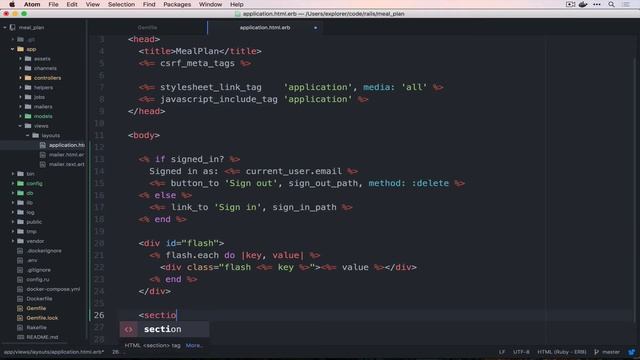Click the Docker whale menu bar icon
The width and height of the screenshot is (640, 360).
coord(583,4)
